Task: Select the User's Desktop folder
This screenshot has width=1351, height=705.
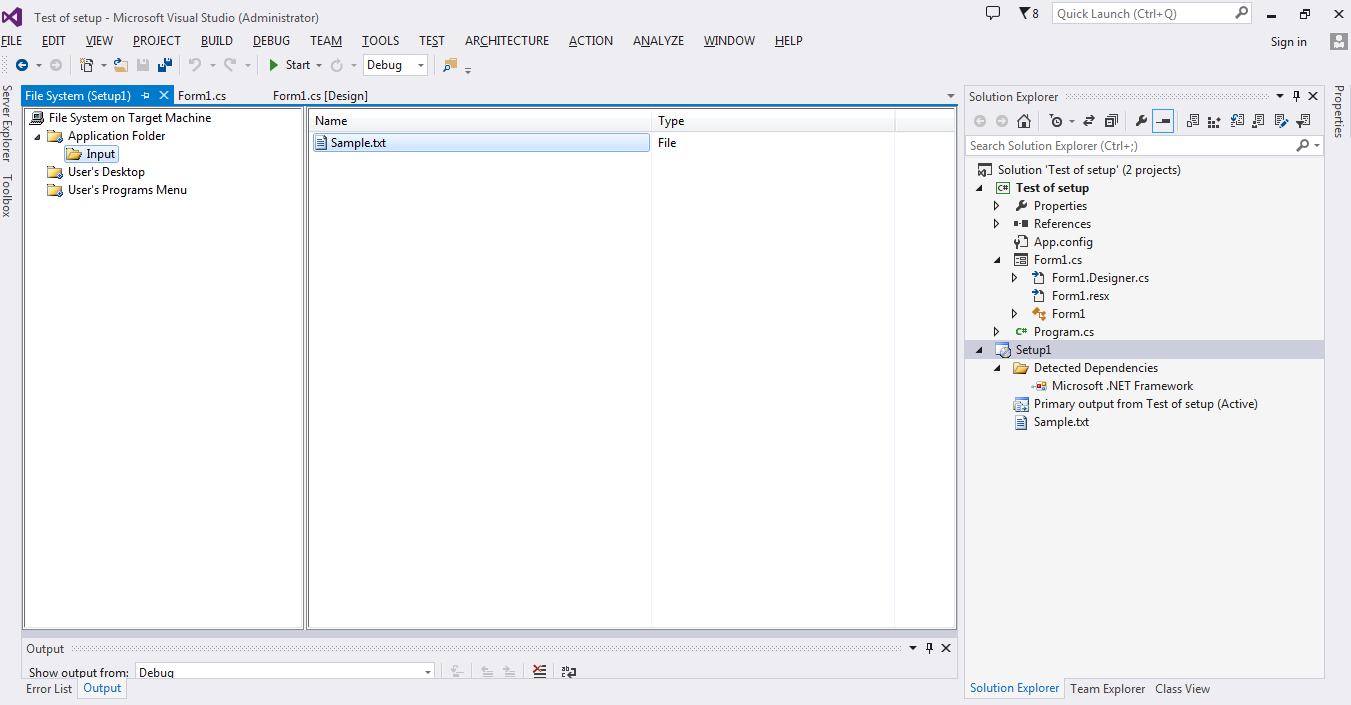Action: pyautogui.click(x=96, y=172)
